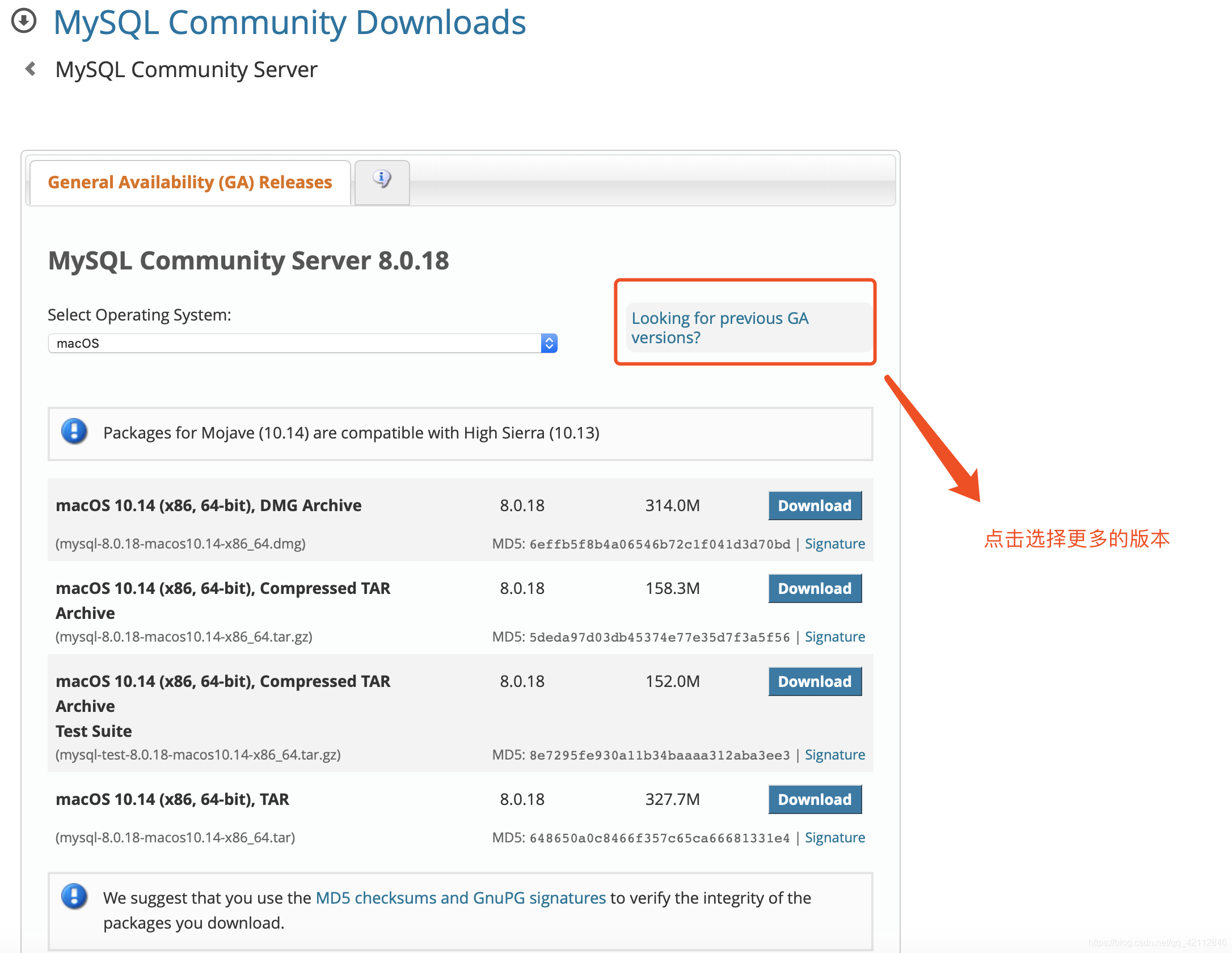The image size is (1232, 953).
Task: Click the download circle icon beside page title
Action: coord(24,21)
